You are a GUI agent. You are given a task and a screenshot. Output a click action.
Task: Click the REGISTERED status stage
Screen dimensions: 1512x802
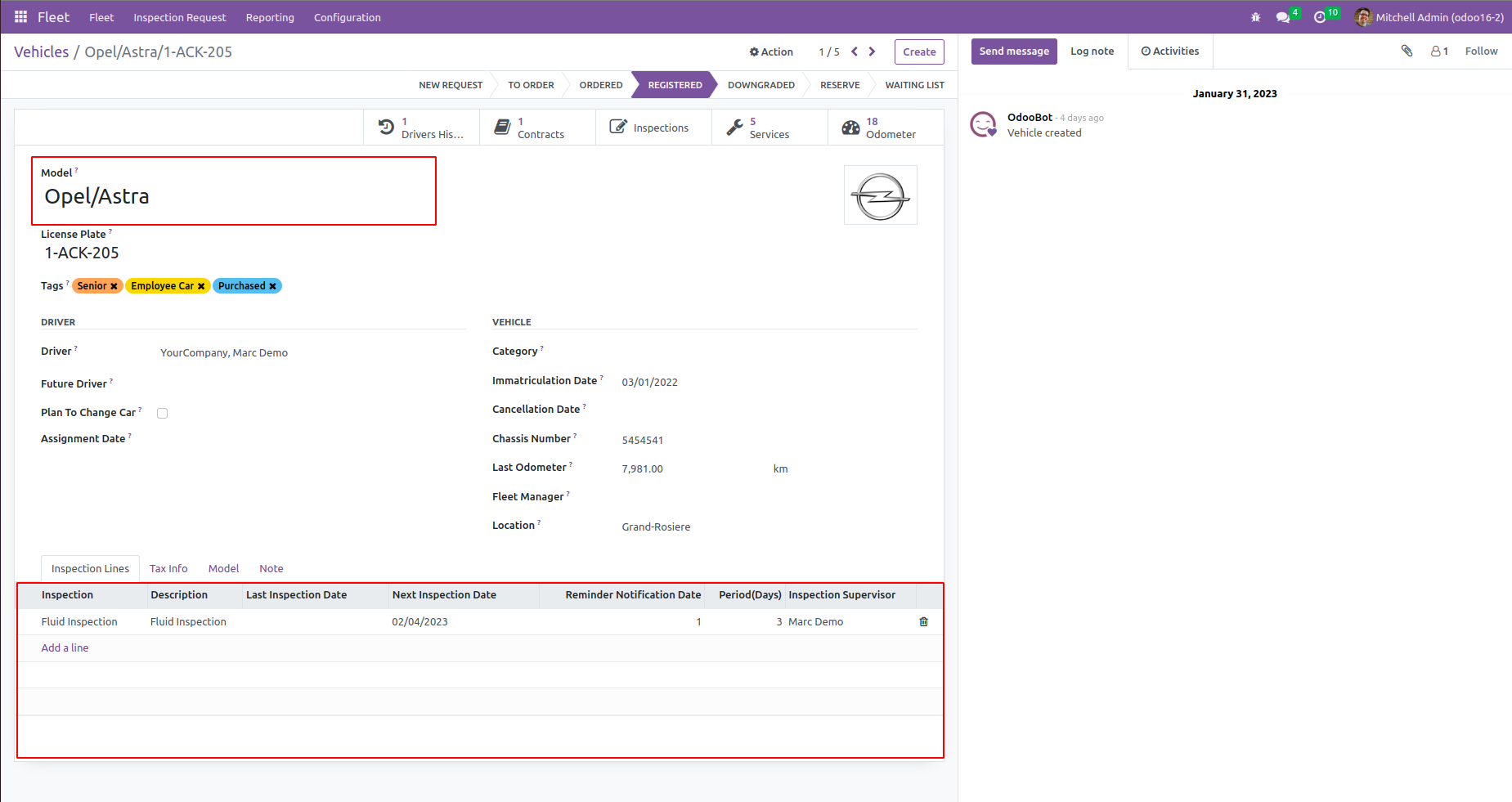point(675,85)
